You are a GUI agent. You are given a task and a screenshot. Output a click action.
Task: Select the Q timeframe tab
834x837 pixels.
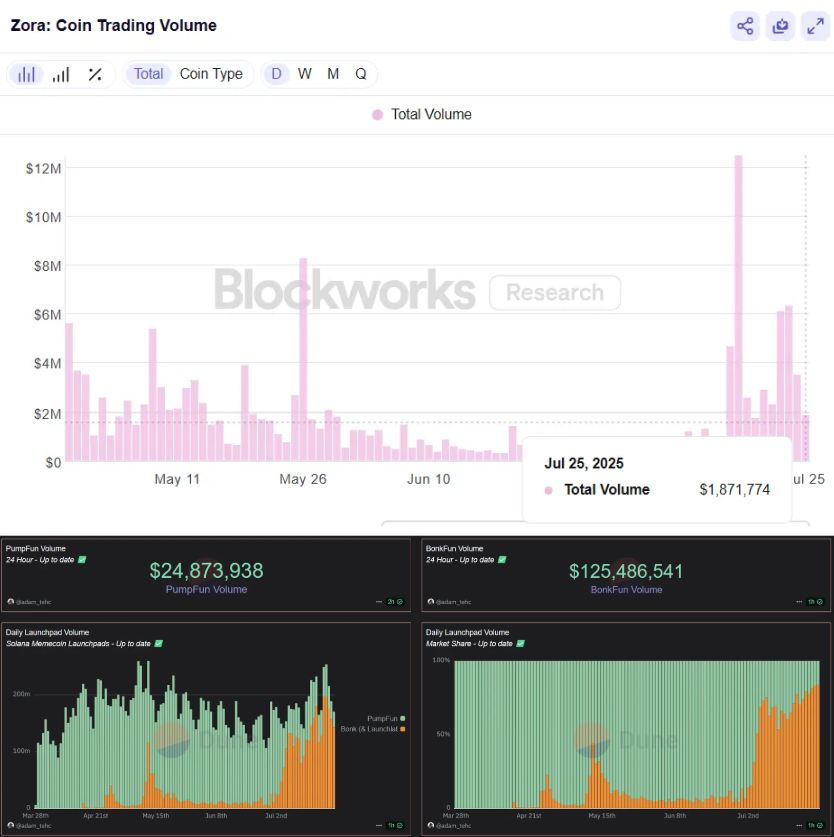[x=360, y=74]
